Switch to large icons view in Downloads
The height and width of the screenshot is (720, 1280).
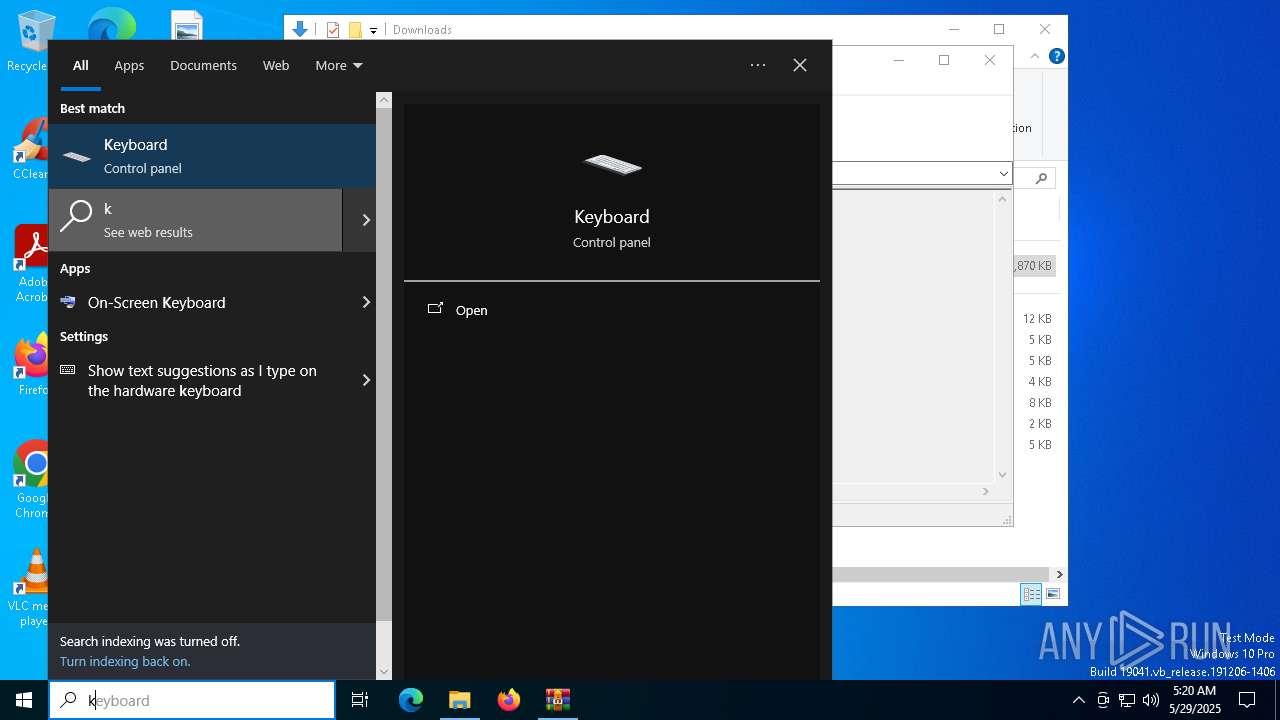pyautogui.click(x=1052, y=595)
